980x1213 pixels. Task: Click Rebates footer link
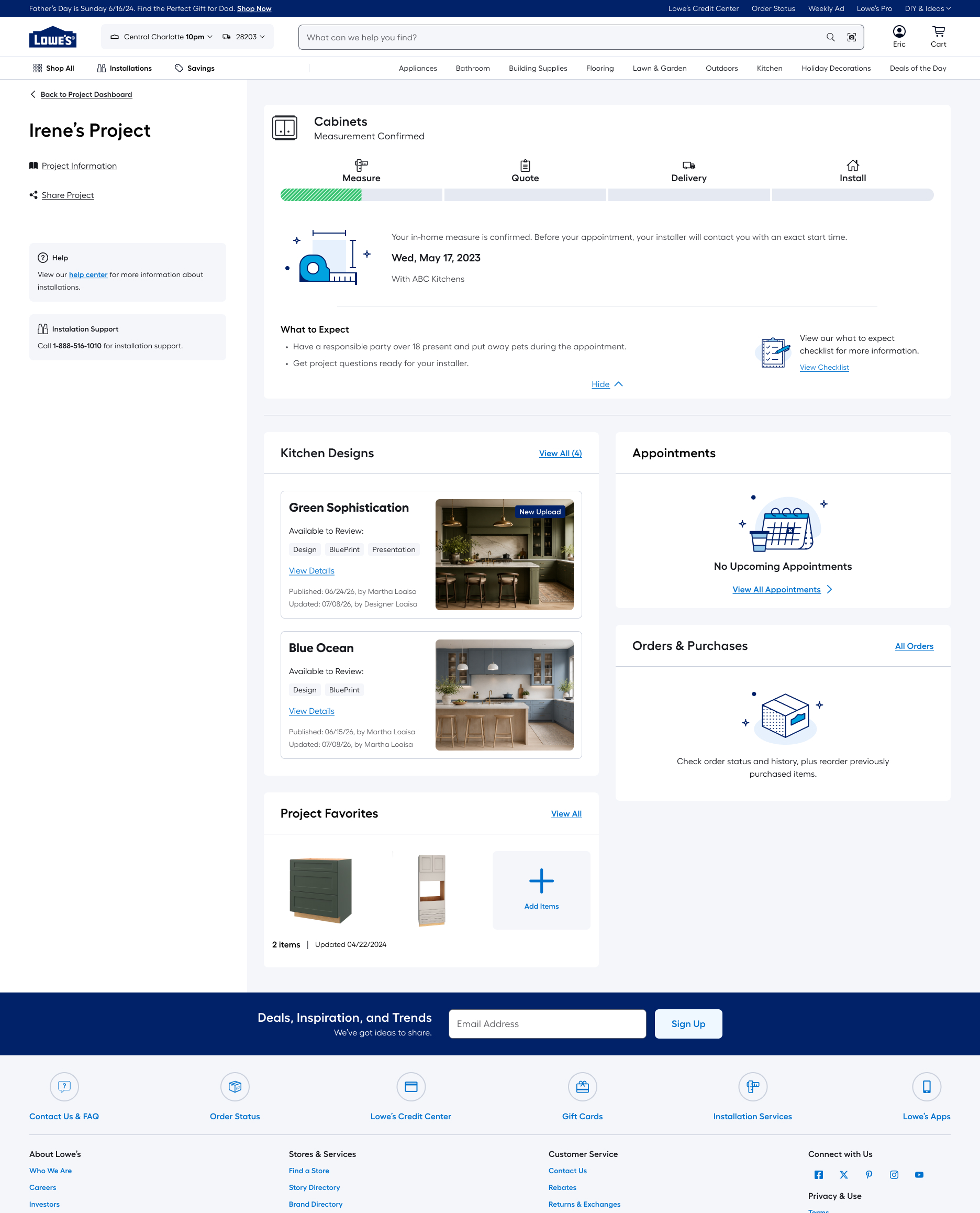pos(562,1187)
